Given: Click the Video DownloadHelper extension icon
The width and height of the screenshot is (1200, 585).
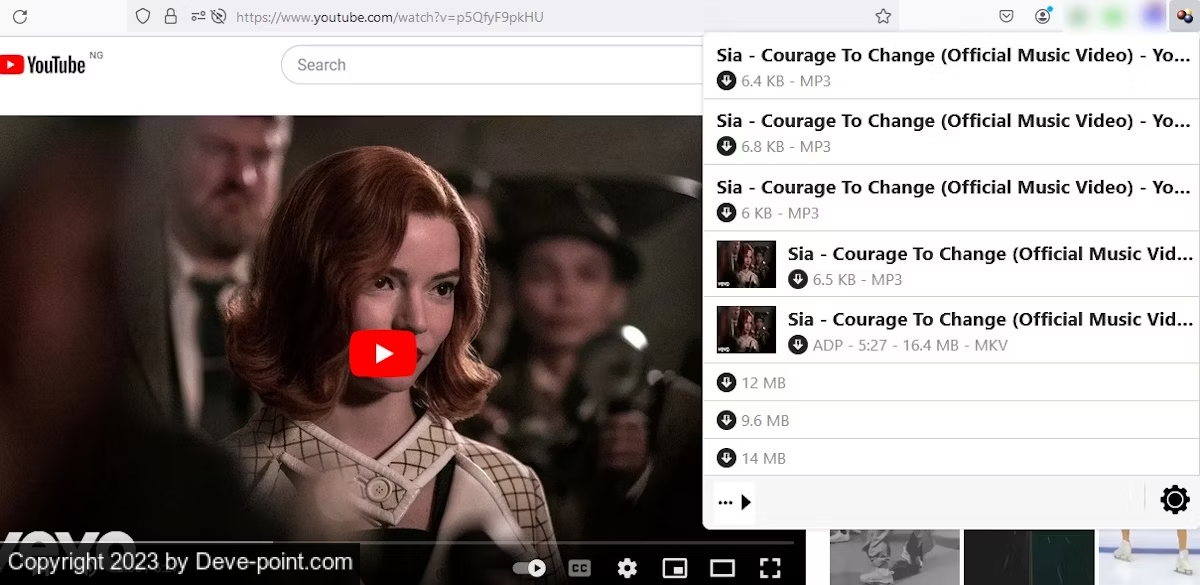Looking at the screenshot, I should point(1183,16).
